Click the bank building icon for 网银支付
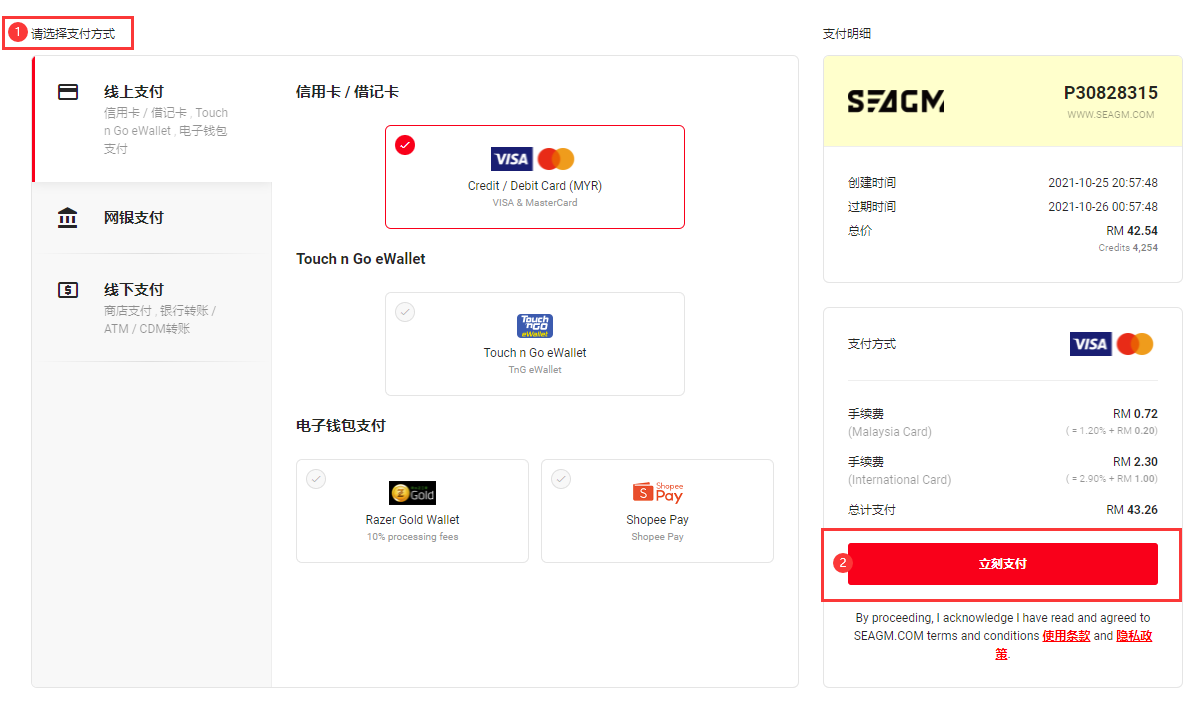Image resolution: width=1191 pixels, height=703 pixels. (68, 217)
